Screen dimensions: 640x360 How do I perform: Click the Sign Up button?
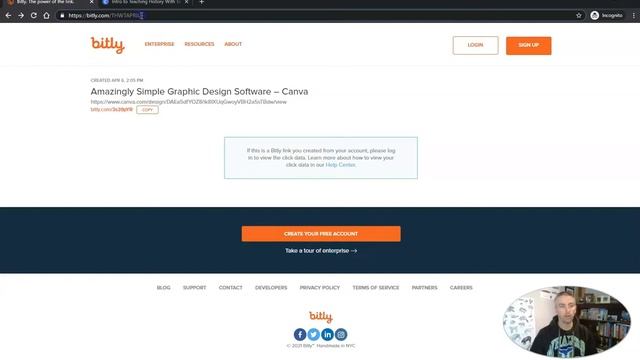529,45
